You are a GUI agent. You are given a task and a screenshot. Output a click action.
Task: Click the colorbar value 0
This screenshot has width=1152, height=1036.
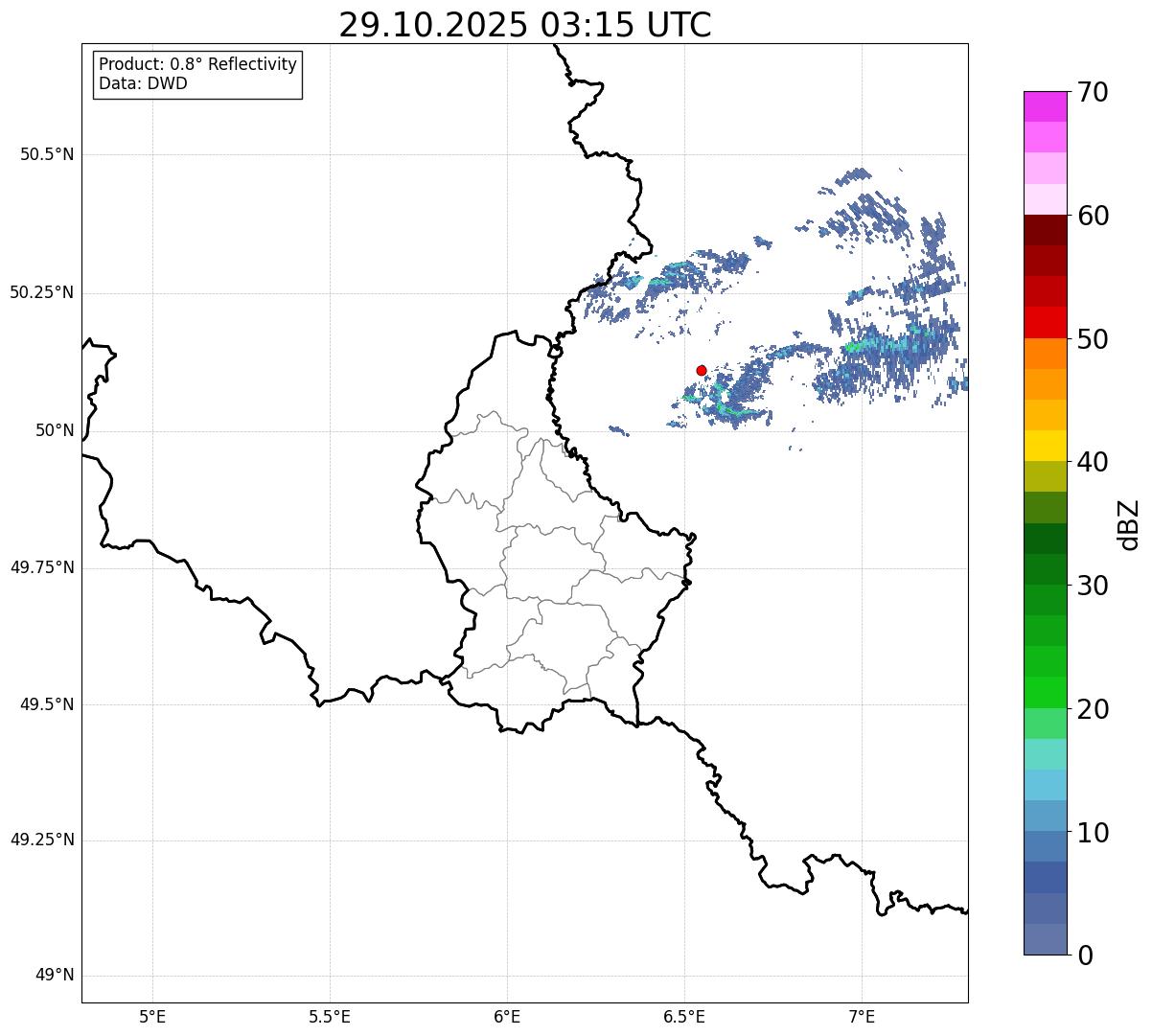coord(1085,955)
